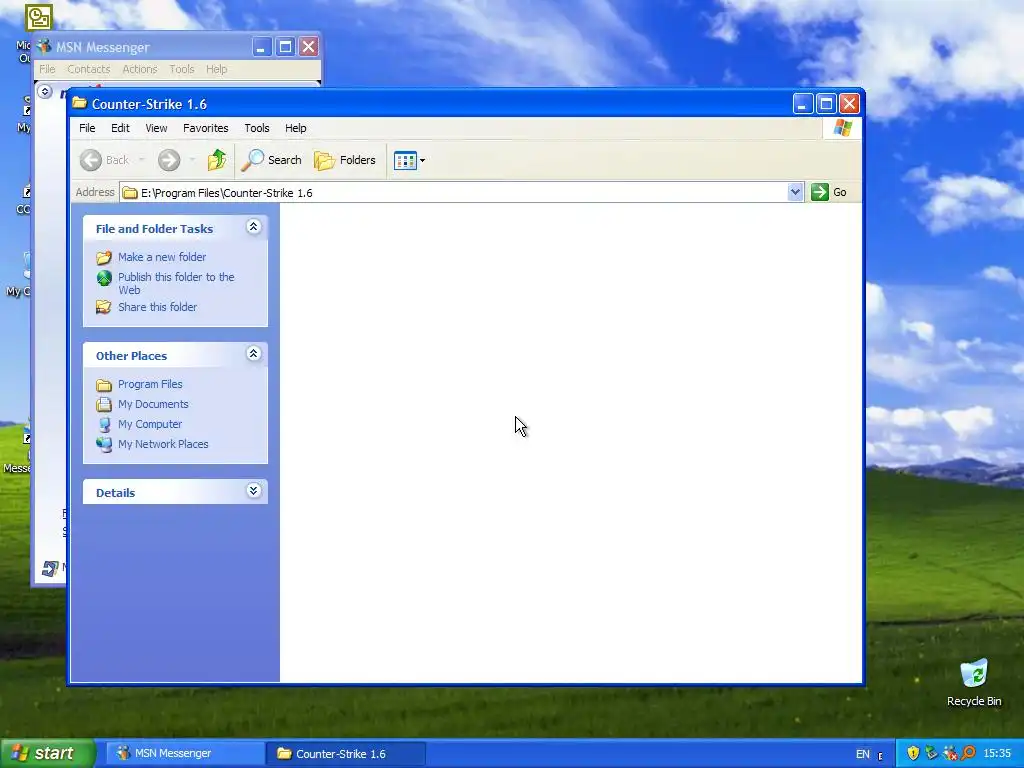Open Help menu in MSN Messenger
Screen dimensions: 1024x768
pyautogui.click(x=216, y=69)
